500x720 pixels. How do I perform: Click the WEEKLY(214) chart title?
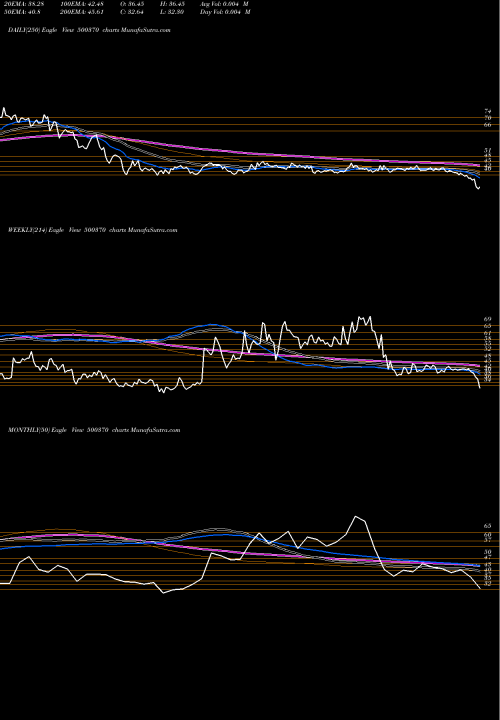[92, 230]
